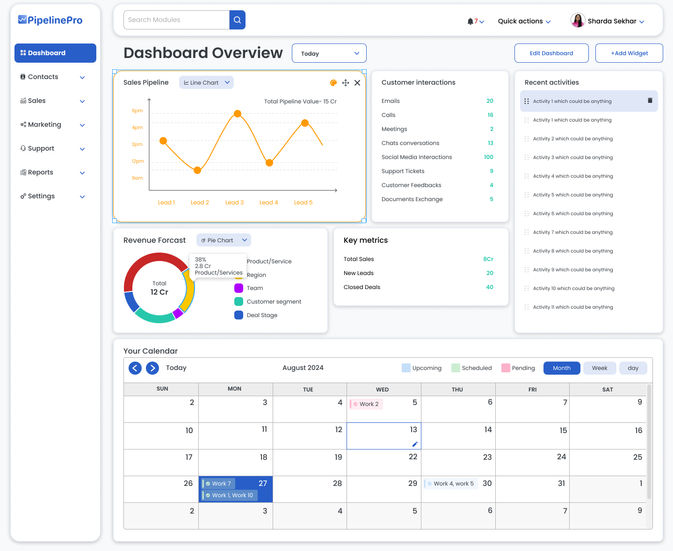The width and height of the screenshot is (673, 551).
Task: Click the Lead 5 data point on line chart
Action: coord(305,123)
